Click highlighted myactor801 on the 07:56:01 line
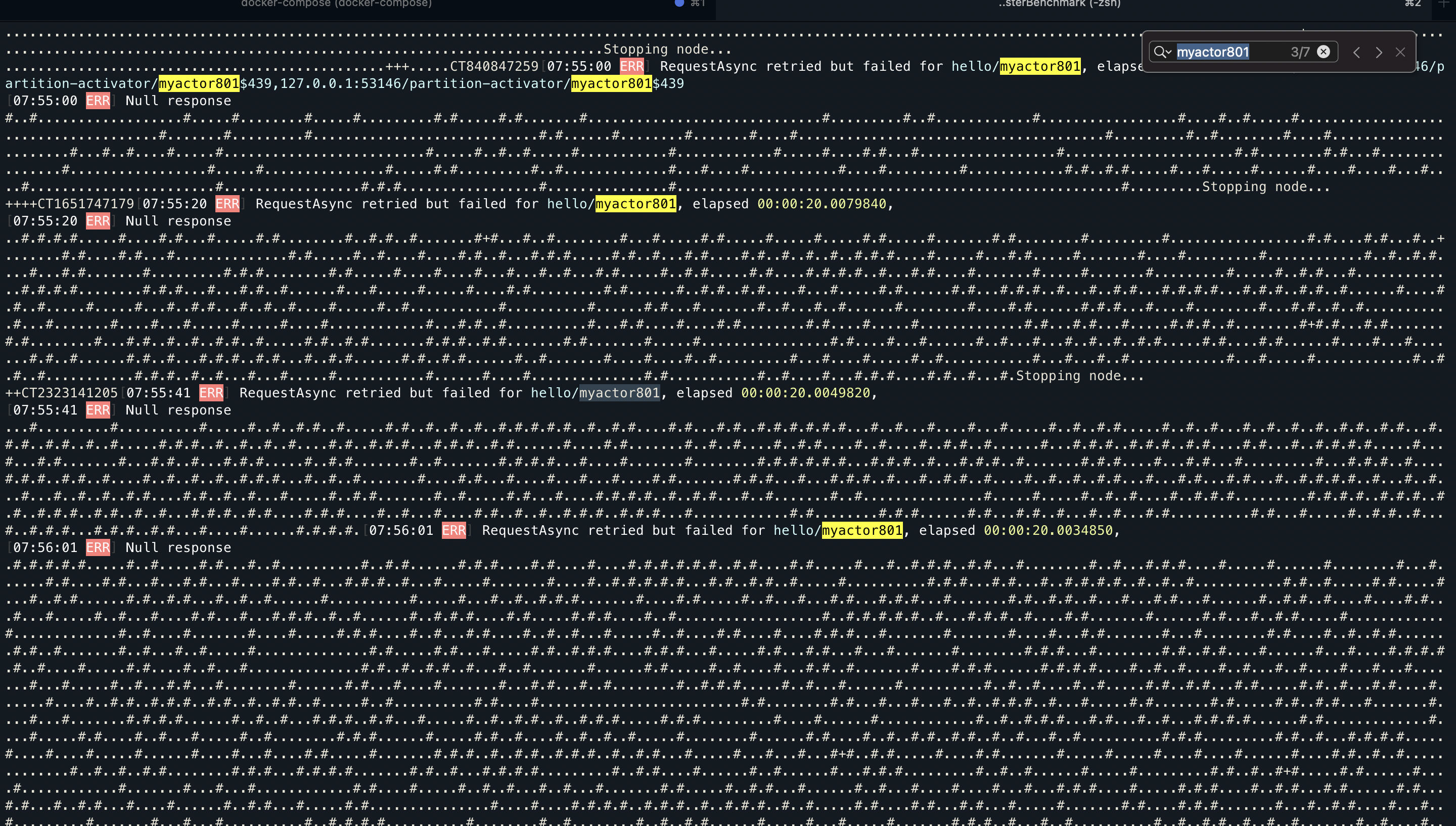This screenshot has width=1456, height=826. [861, 530]
